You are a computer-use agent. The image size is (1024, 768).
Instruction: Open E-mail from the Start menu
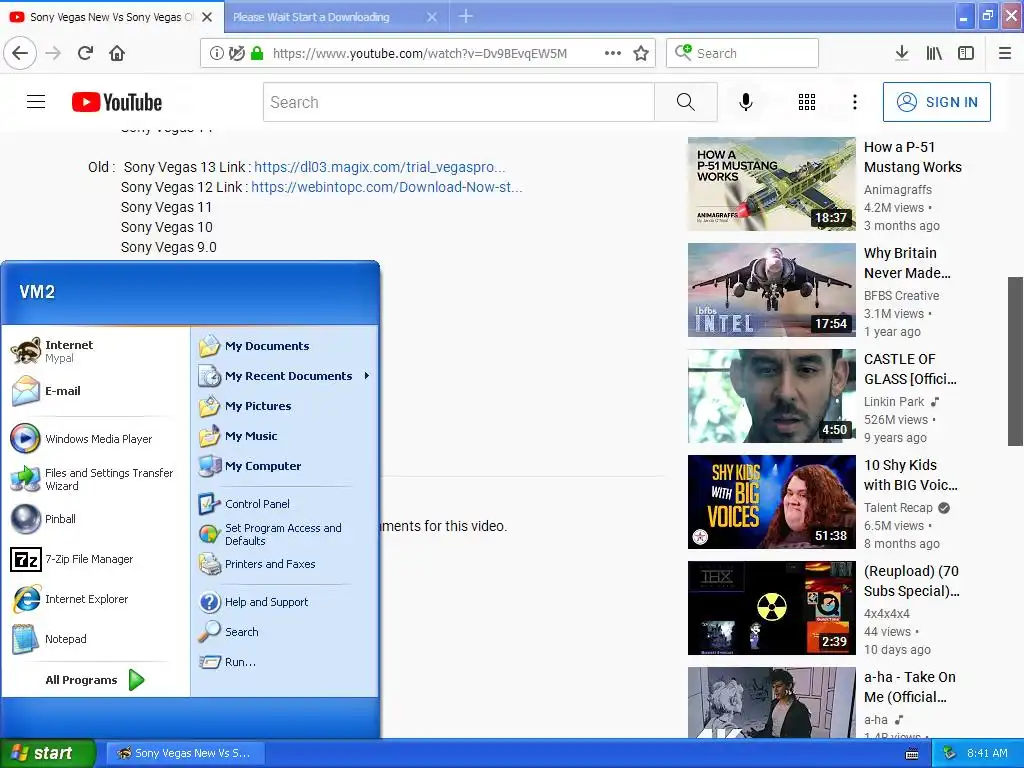point(95,391)
